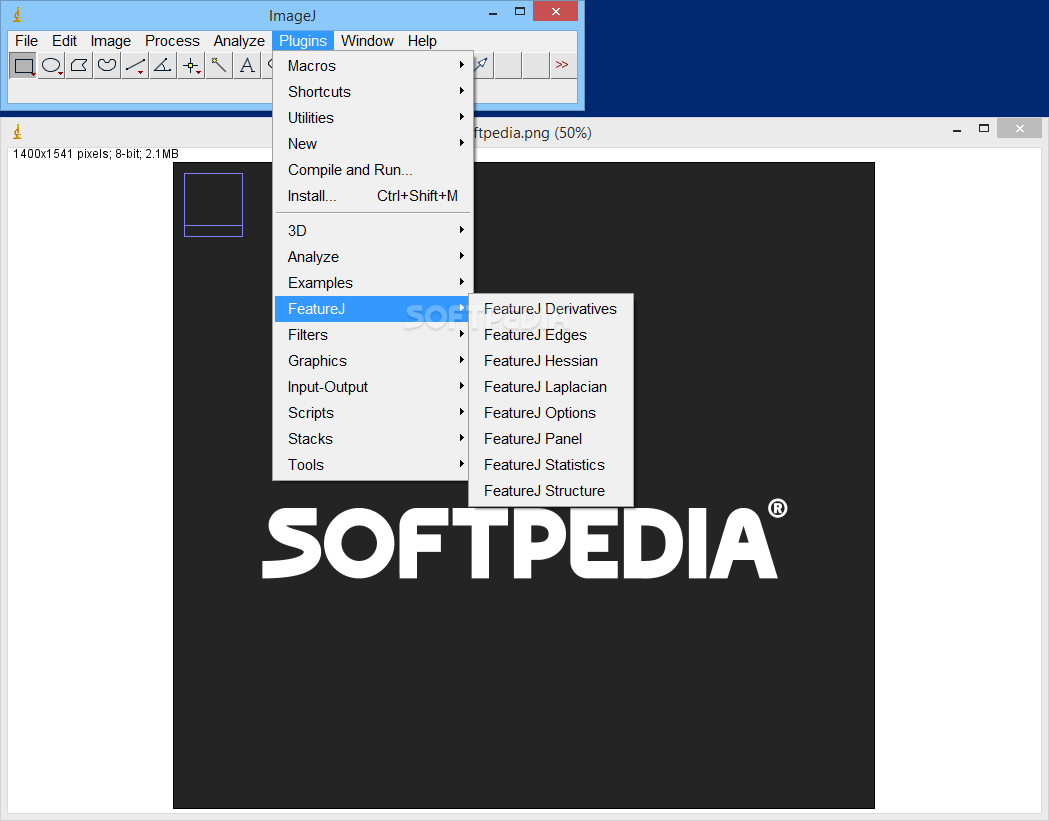
Task: Choose Compile and Run... from Plugins menu
Action: point(373,170)
